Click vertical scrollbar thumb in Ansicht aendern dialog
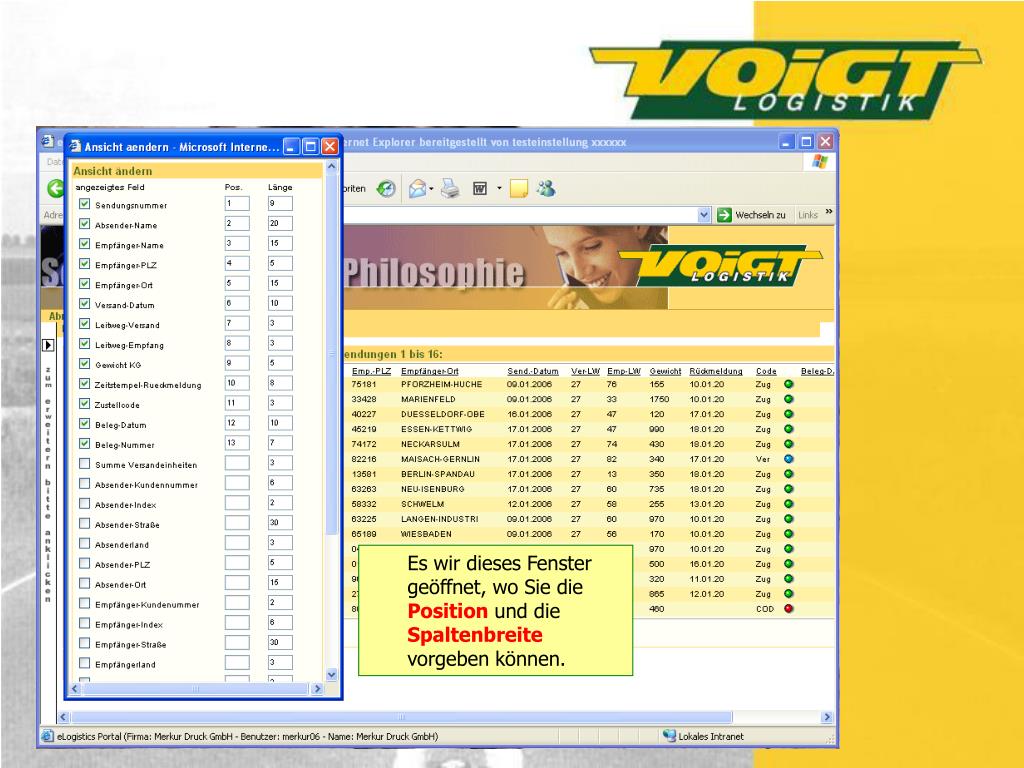Image resolution: width=1024 pixels, height=768 pixels. [331, 354]
